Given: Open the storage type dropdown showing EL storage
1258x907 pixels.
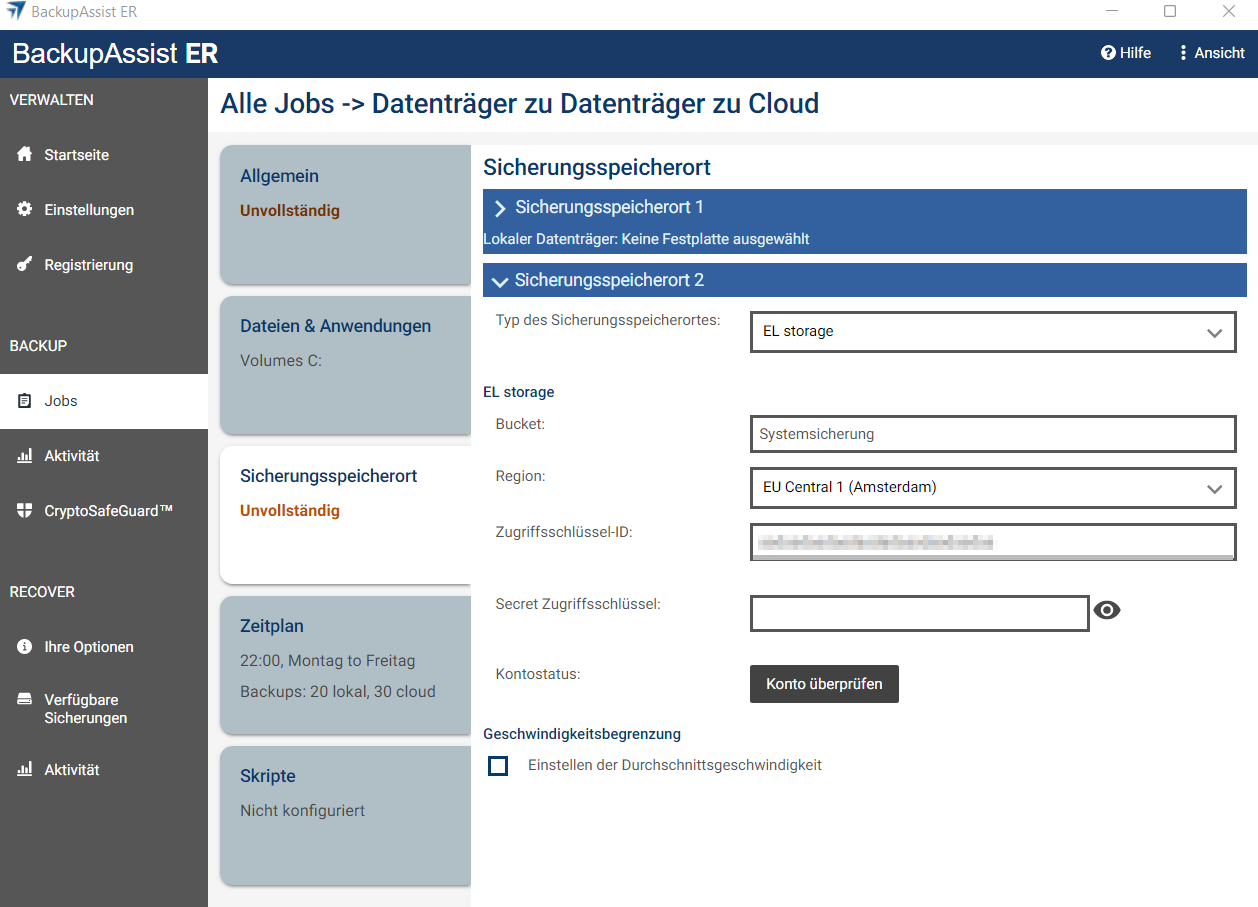Looking at the screenshot, I should [992, 332].
